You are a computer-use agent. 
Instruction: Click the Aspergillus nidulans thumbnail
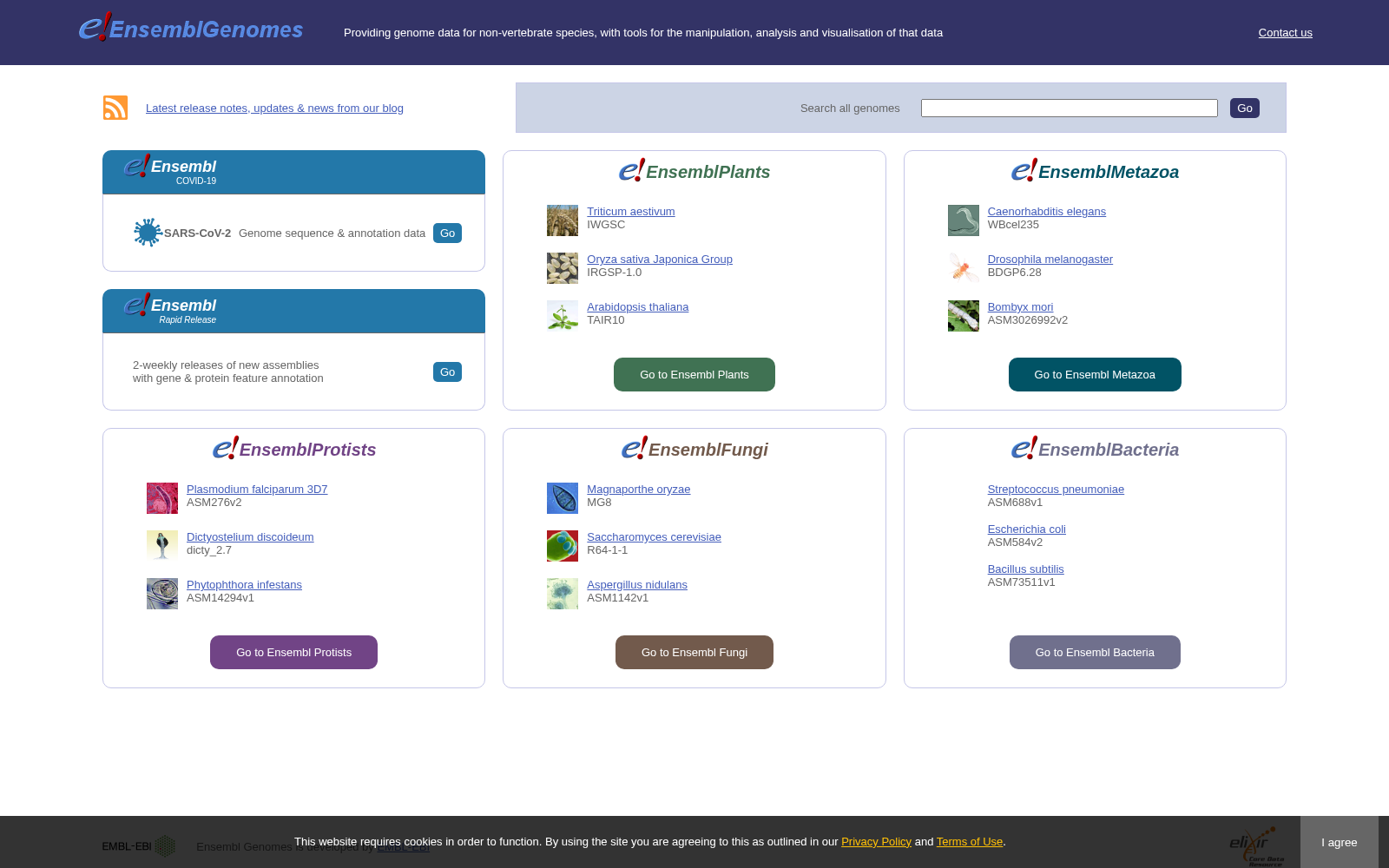tap(563, 594)
